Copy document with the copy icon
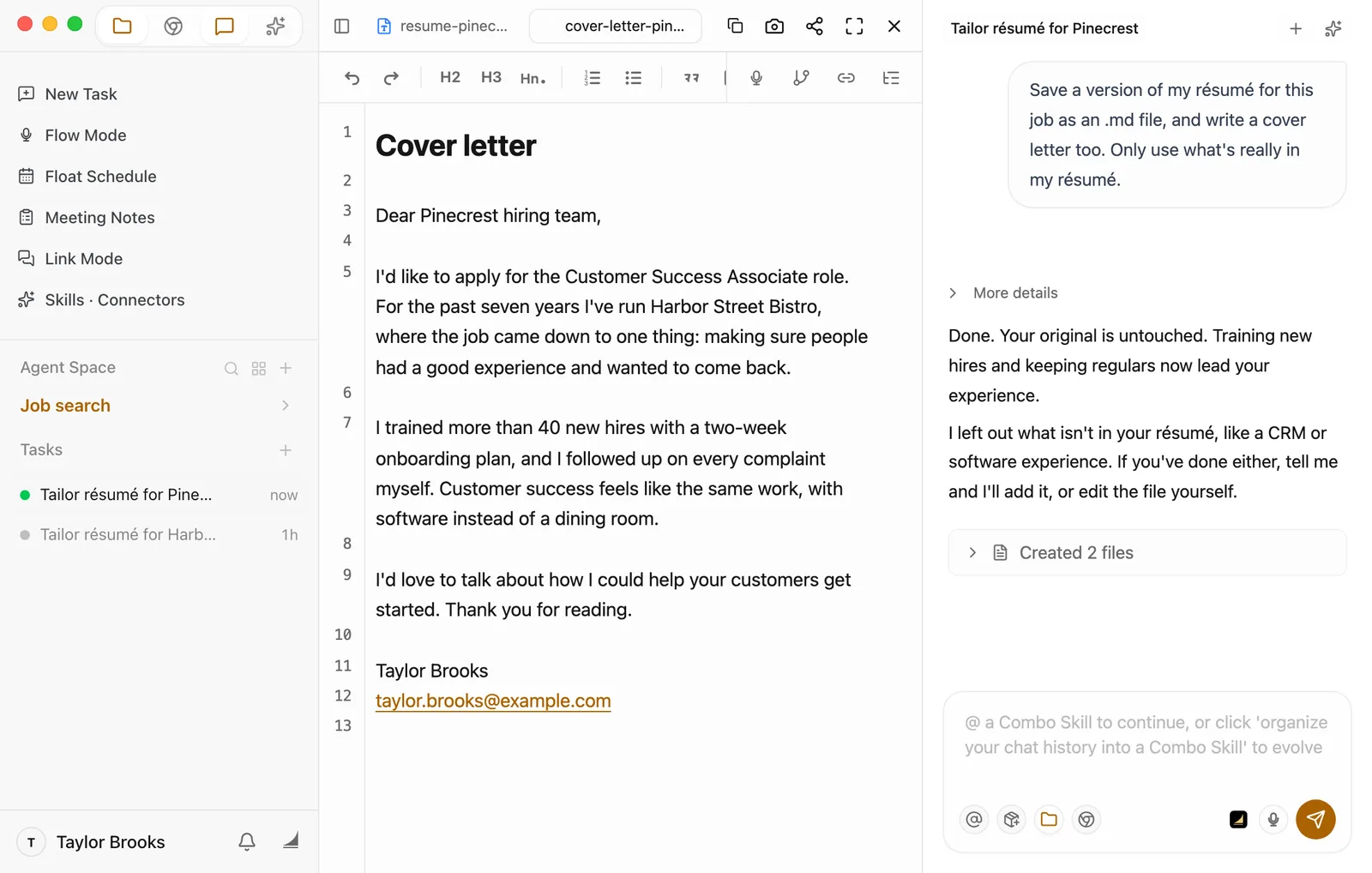The width and height of the screenshot is (1372, 873). pos(735,26)
